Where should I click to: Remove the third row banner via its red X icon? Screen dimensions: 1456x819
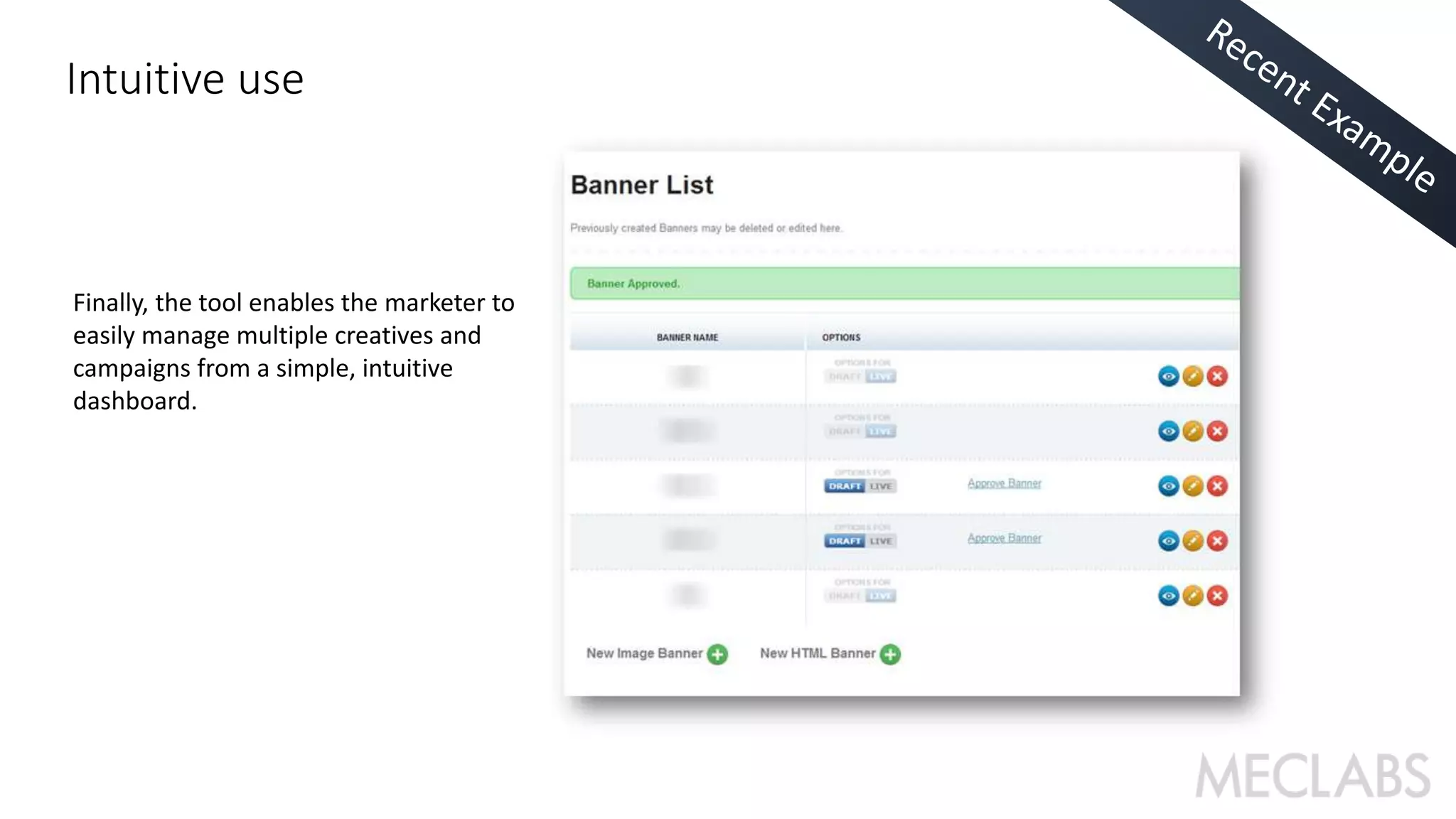click(x=1217, y=486)
